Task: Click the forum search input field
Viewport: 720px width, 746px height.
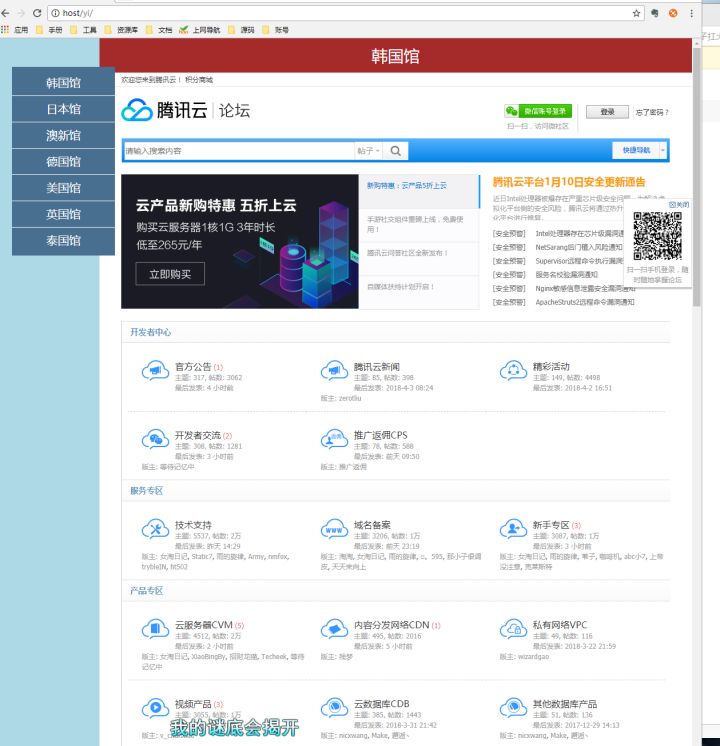Action: click(x=238, y=151)
